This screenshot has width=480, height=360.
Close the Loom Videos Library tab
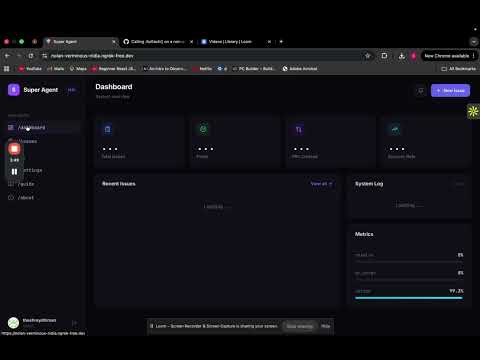pyautogui.click(x=269, y=42)
